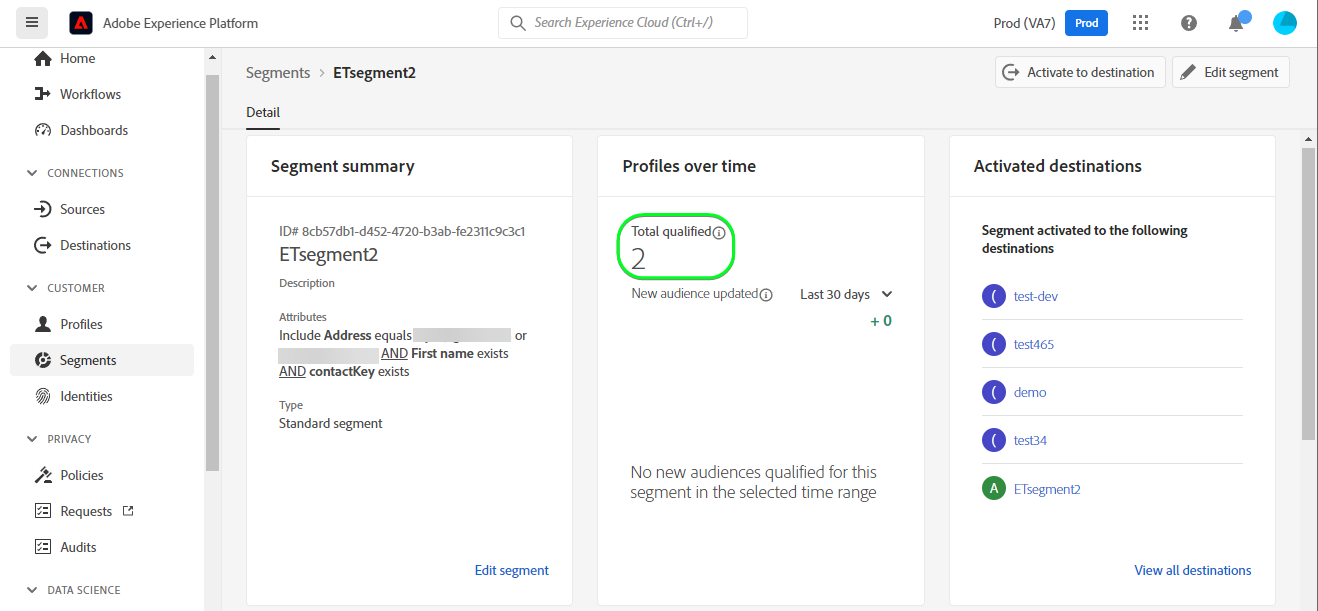The width and height of the screenshot is (1318, 611).
Task: Open the test-dev destination link
Action: [x=1036, y=296]
